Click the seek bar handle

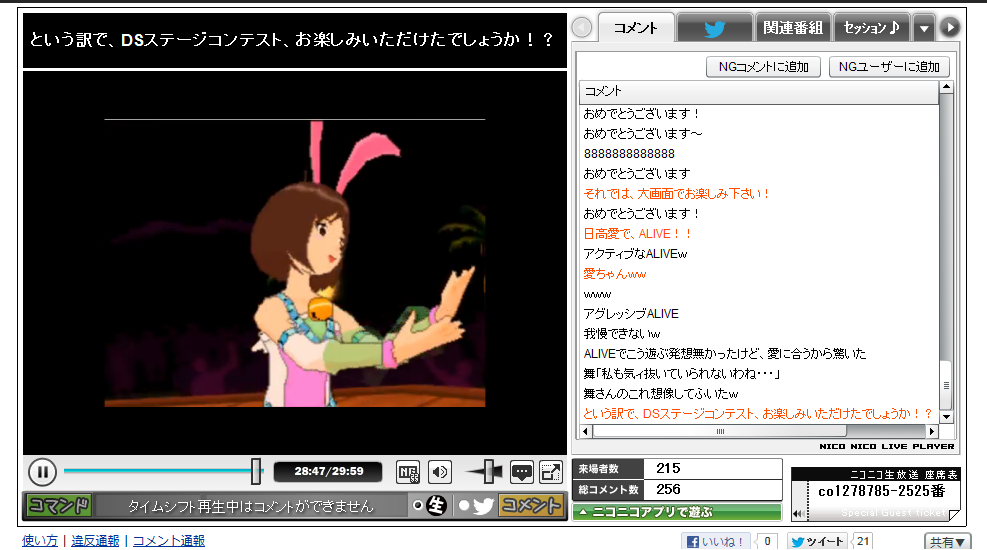click(256, 471)
